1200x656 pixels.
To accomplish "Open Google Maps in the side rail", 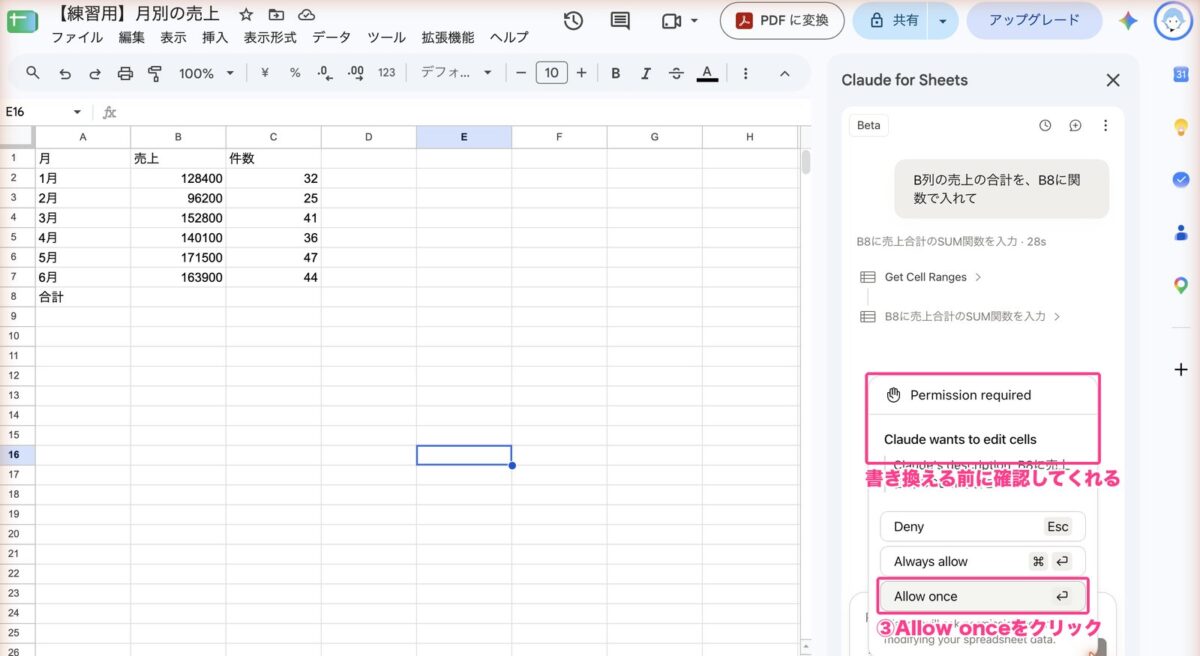I will 1181,286.
